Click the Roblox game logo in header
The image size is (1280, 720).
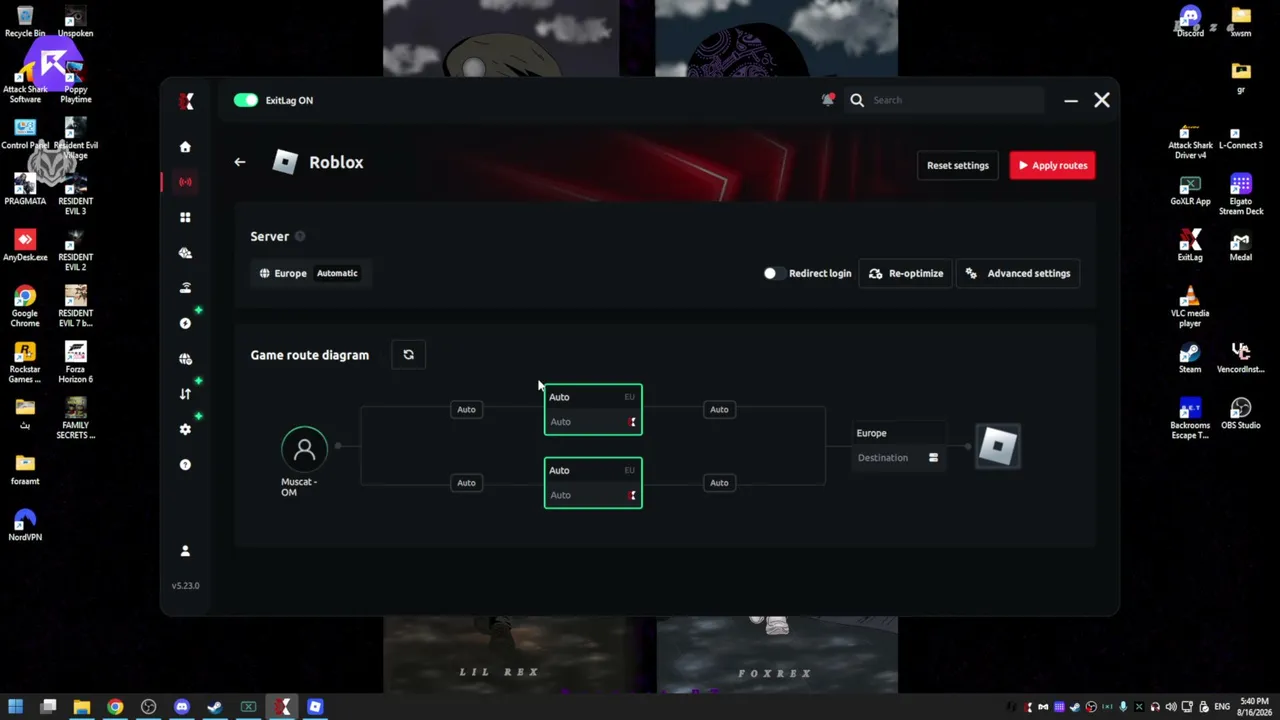point(285,162)
